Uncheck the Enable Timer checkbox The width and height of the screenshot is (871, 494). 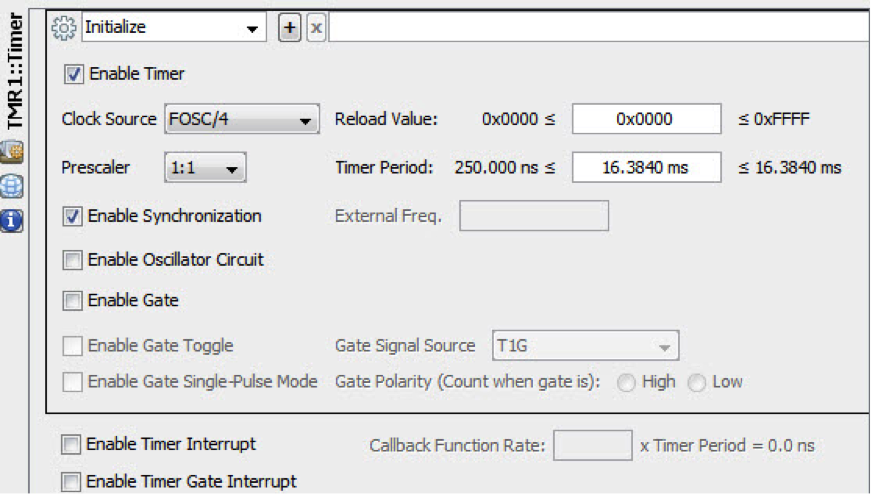coord(74,73)
